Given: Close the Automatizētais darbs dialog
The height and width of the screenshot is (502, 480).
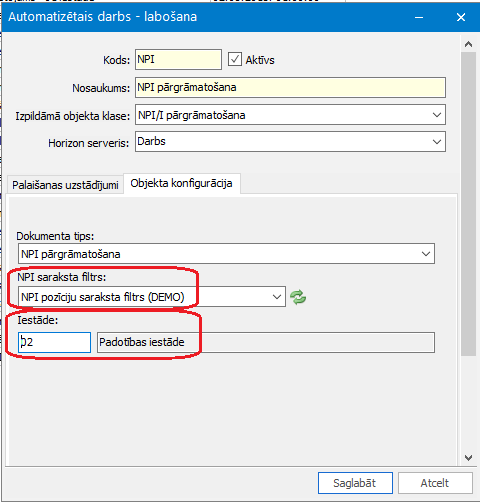Looking at the screenshot, I should point(461,17).
